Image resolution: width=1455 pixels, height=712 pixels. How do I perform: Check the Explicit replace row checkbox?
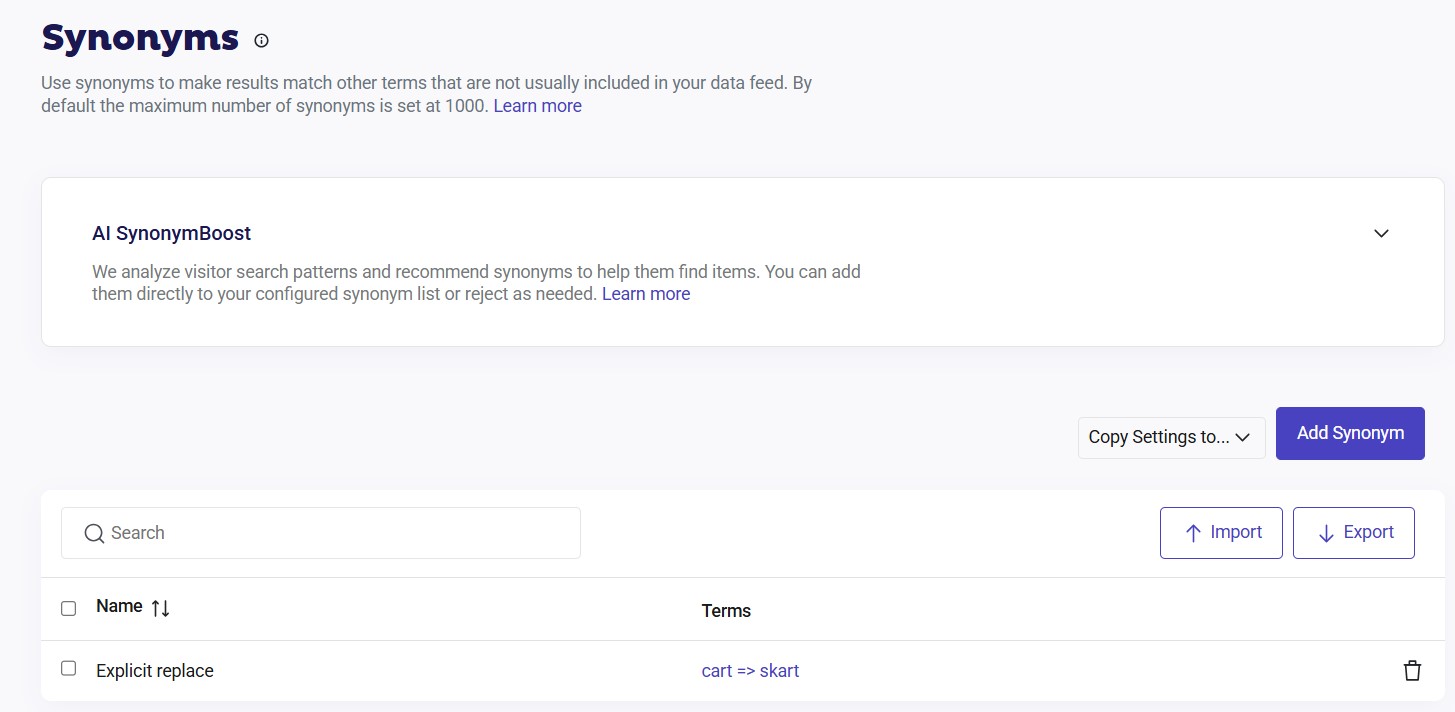tap(68, 669)
